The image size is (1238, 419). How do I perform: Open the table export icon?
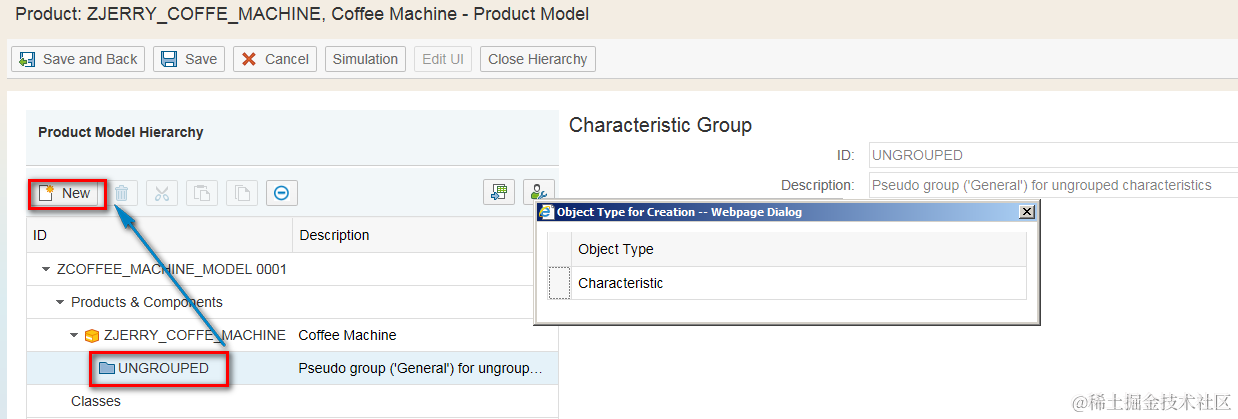click(498, 193)
